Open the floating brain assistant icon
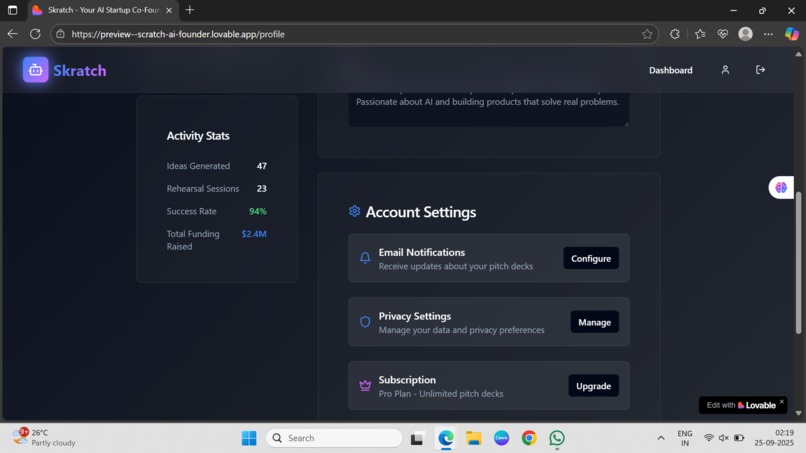This screenshot has width=806, height=453. coord(781,188)
